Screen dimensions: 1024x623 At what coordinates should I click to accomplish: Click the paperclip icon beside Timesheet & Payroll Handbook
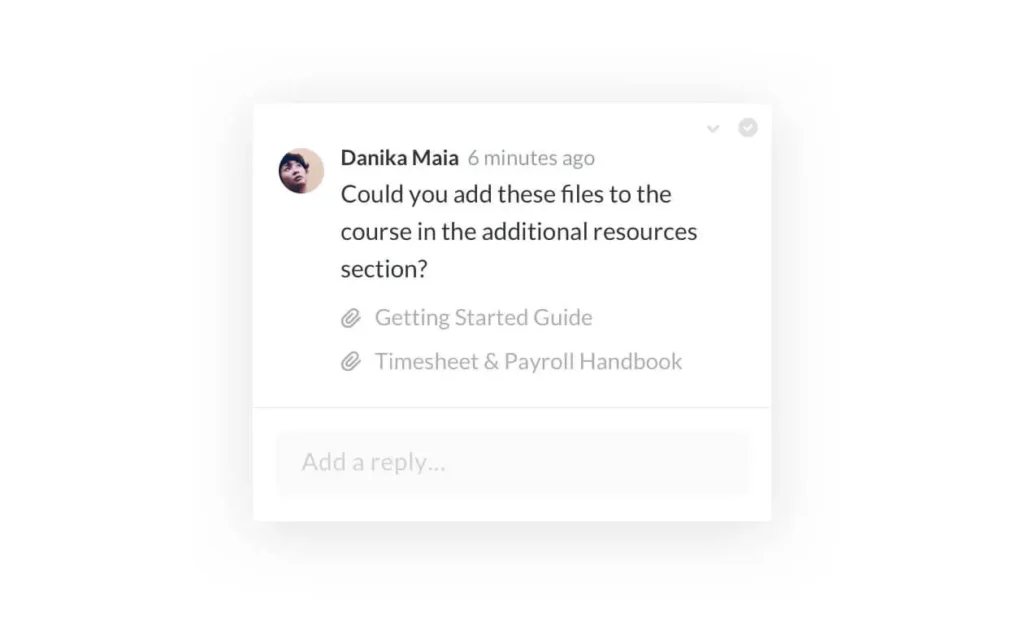click(351, 362)
